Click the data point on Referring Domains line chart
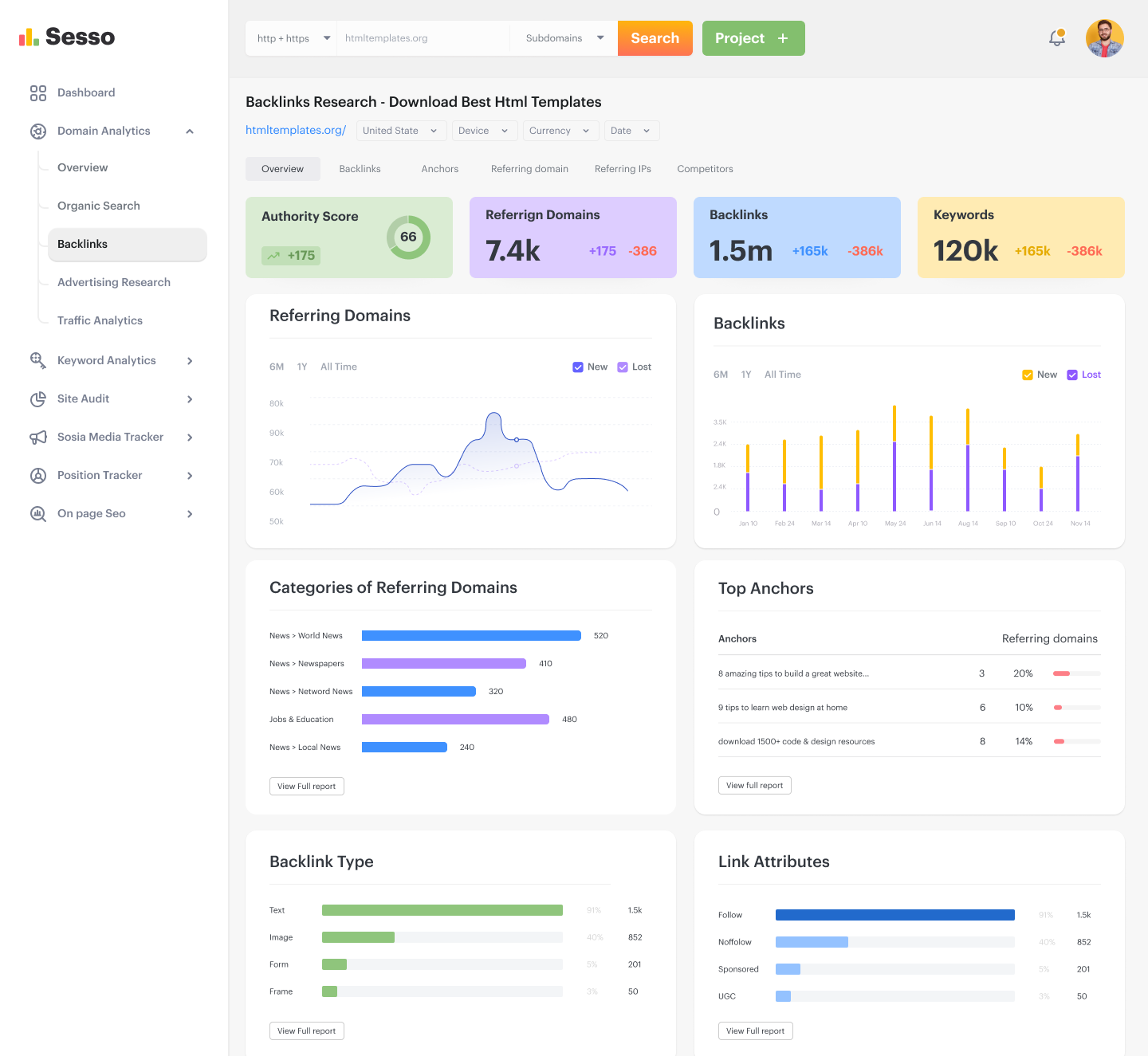This screenshot has height=1056, width=1148. (x=517, y=440)
